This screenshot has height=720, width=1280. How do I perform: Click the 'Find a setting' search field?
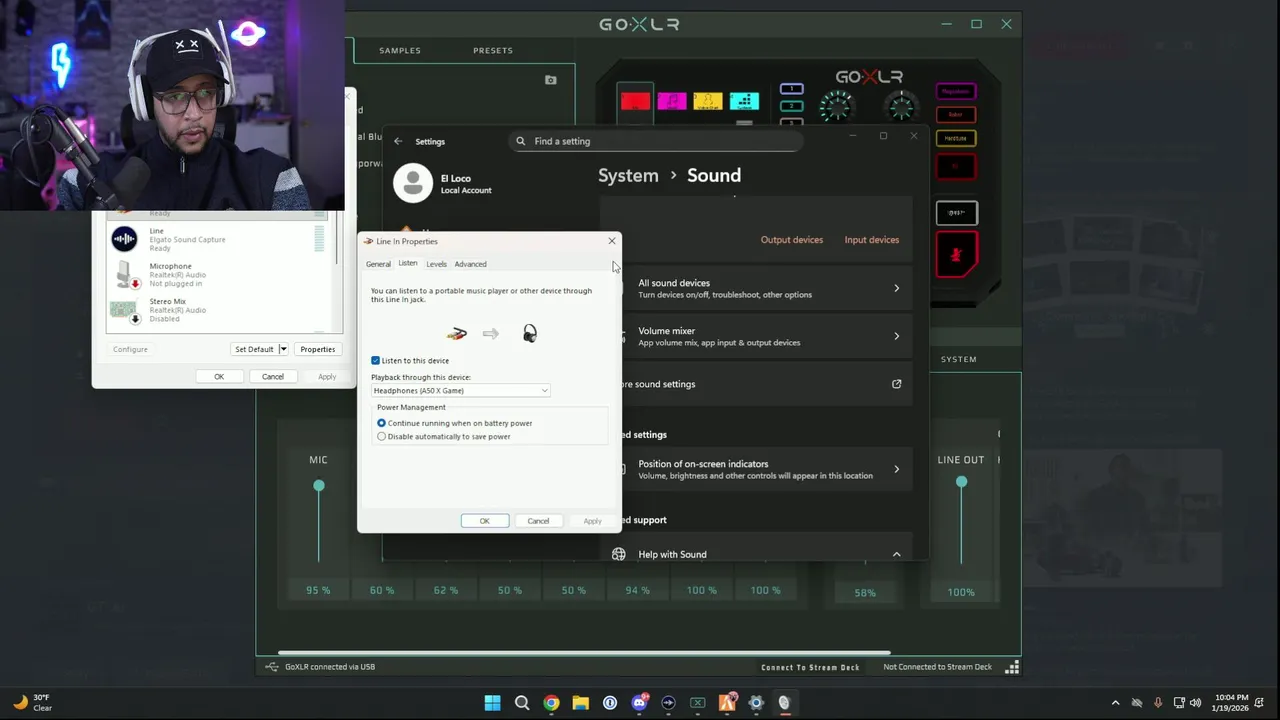point(655,141)
